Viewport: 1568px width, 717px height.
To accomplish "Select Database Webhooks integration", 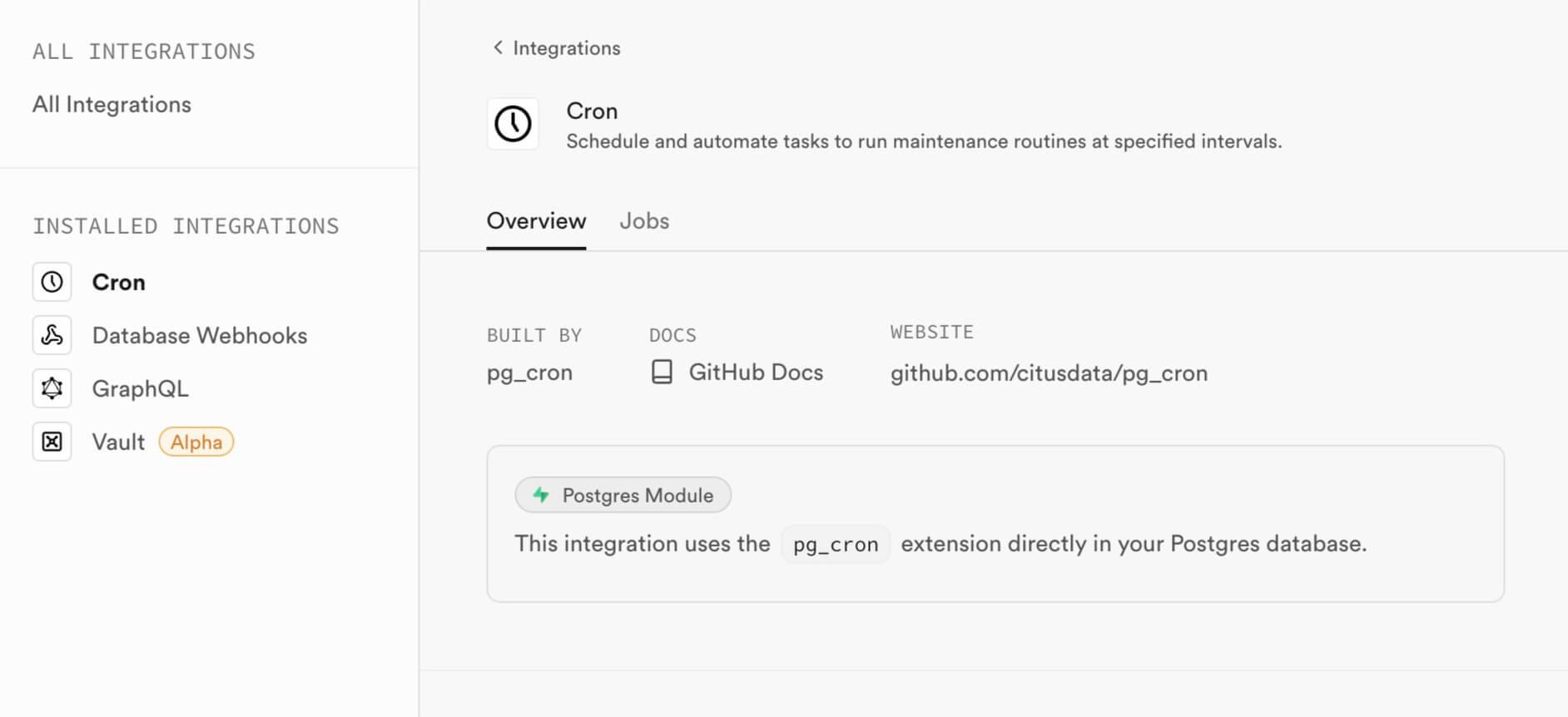I will [x=200, y=335].
